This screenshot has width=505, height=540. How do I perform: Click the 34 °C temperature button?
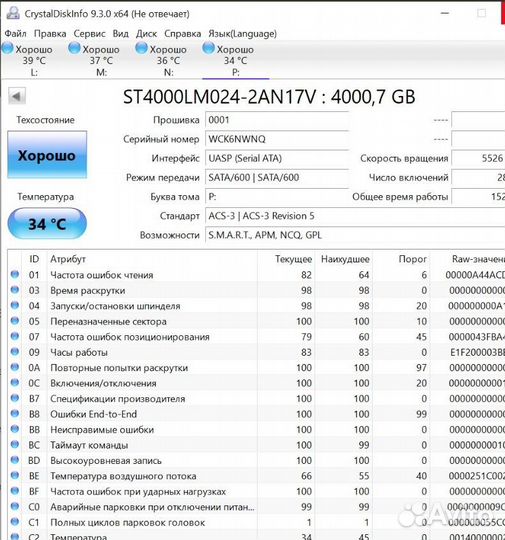(47, 224)
